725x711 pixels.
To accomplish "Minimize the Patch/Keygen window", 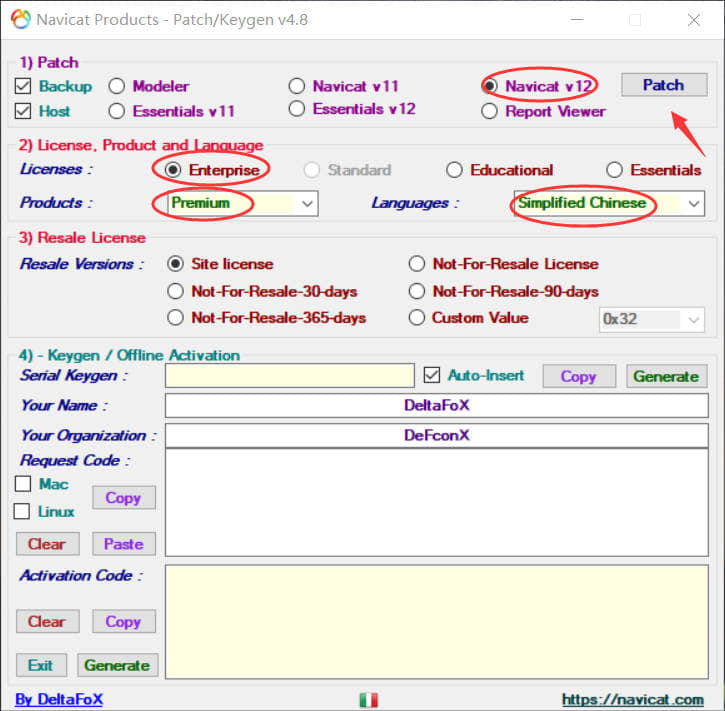I will (577, 20).
